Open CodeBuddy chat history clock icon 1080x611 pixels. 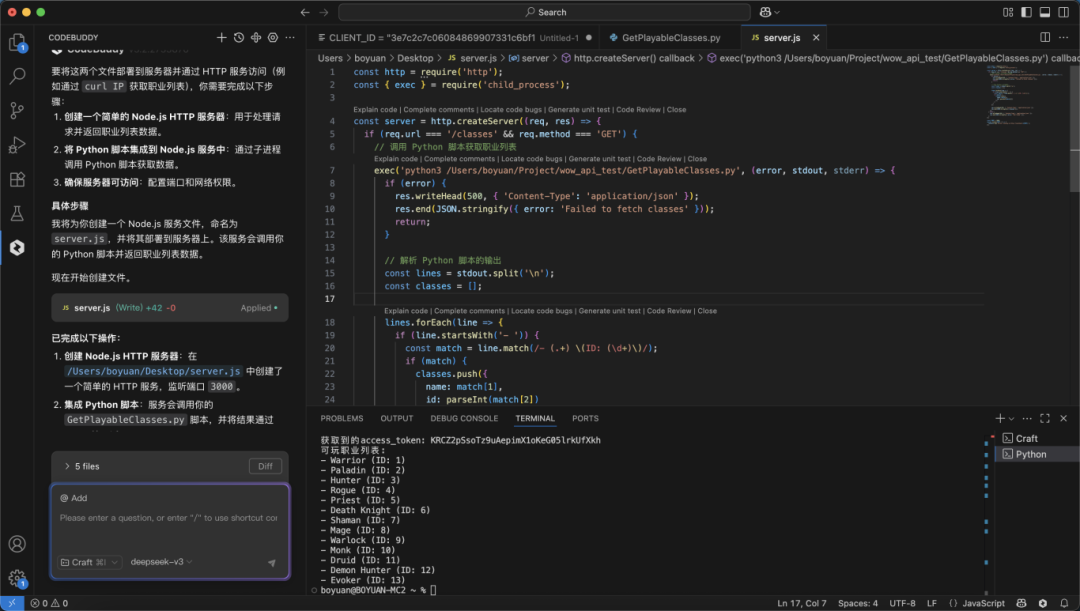(238, 38)
